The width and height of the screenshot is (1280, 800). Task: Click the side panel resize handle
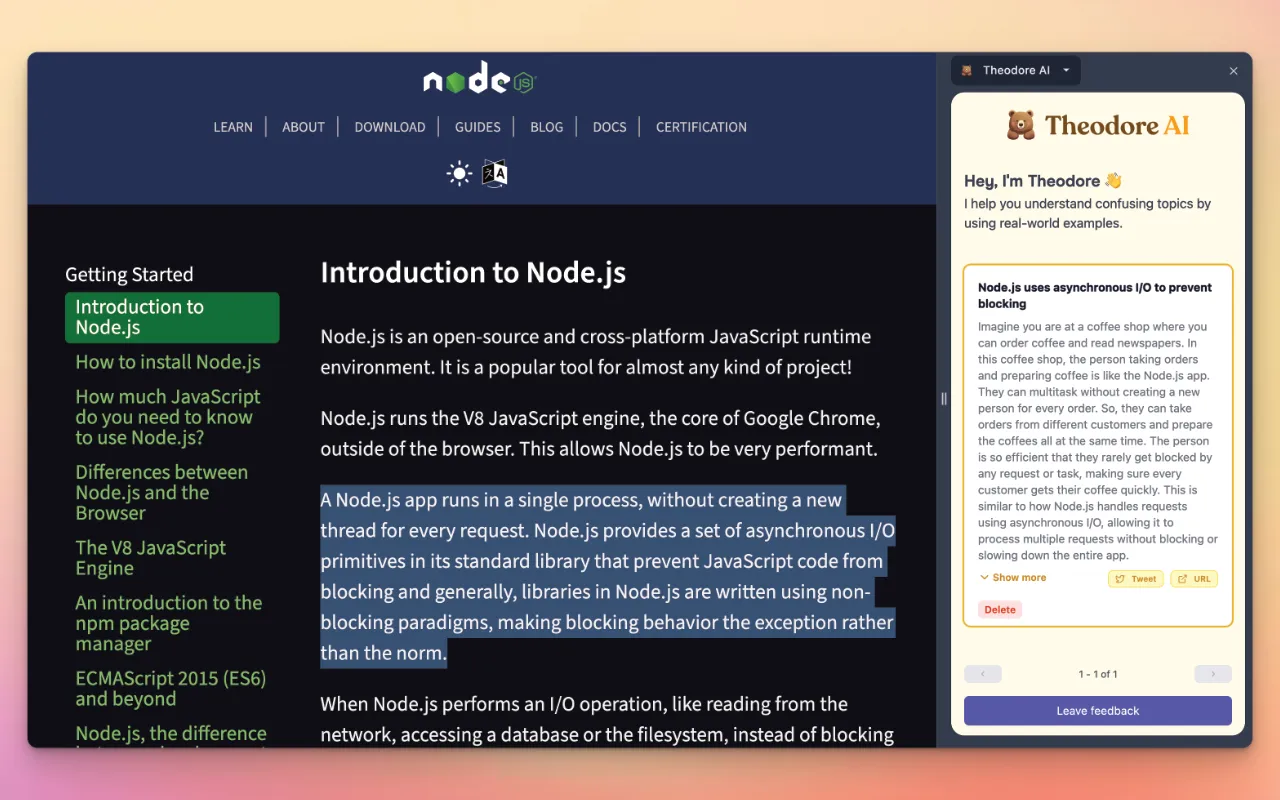tap(943, 399)
